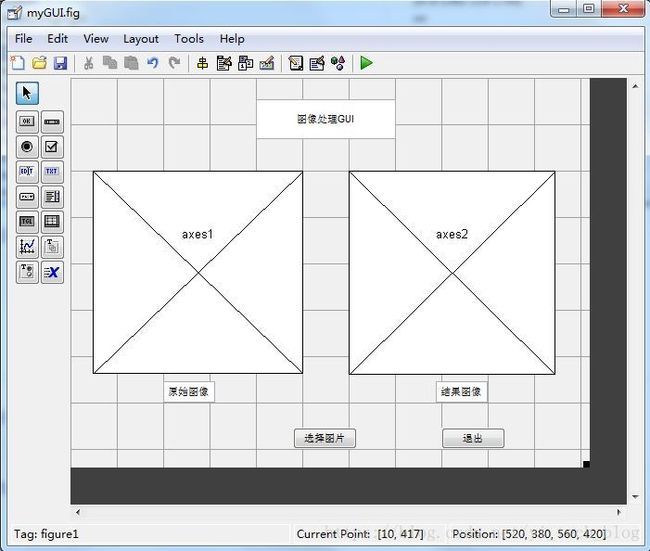Open the M-file Editor icon
This screenshot has width=650, height=551.
pos(296,63)
